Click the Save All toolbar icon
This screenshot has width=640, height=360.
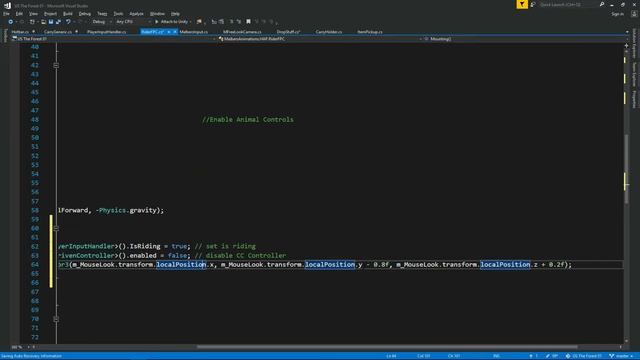coord(58,22)
